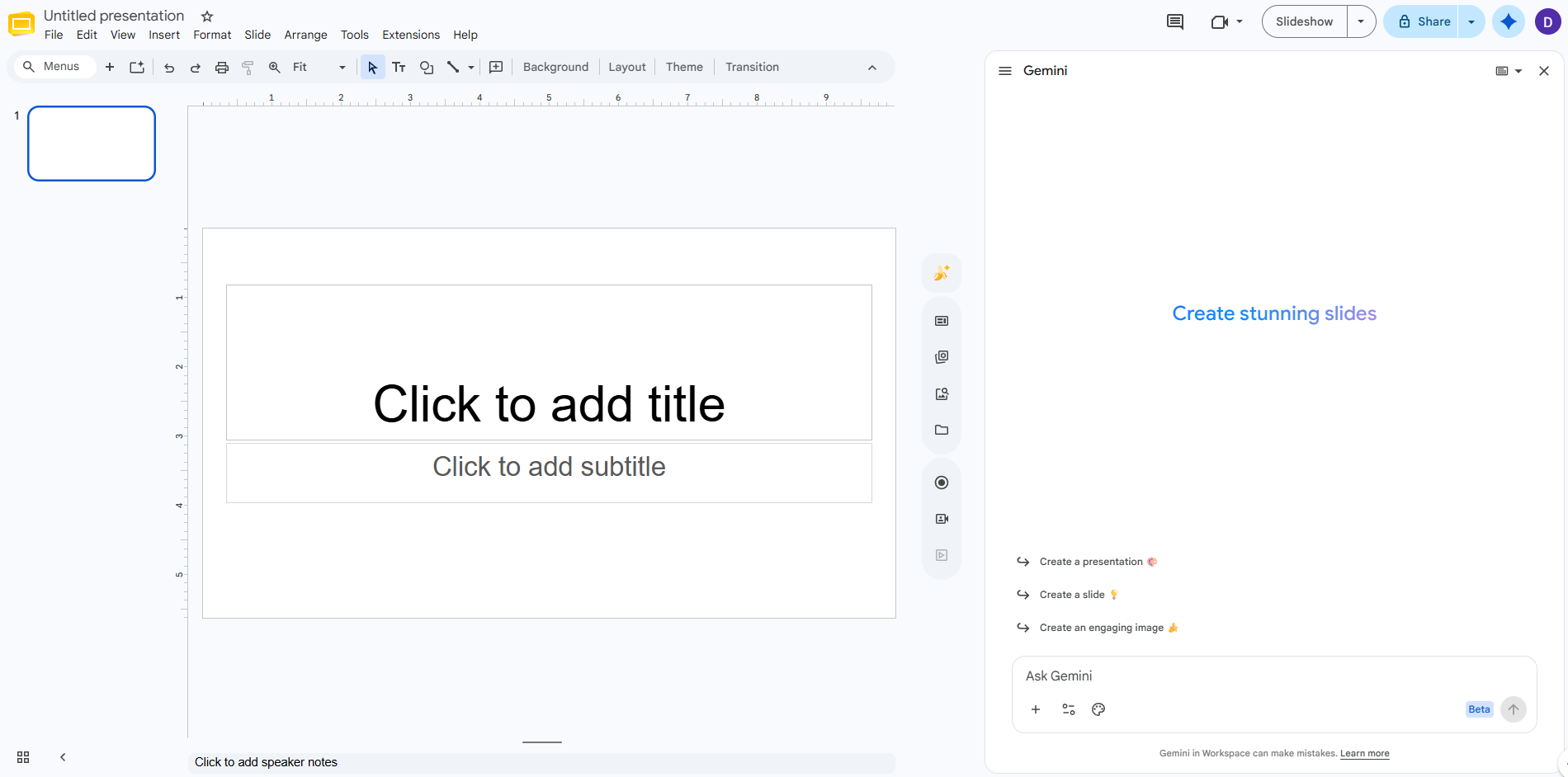The width and height of the screenshot is (1568, 777).
Task: Select the Paint format tool
Action: [248, 68]
